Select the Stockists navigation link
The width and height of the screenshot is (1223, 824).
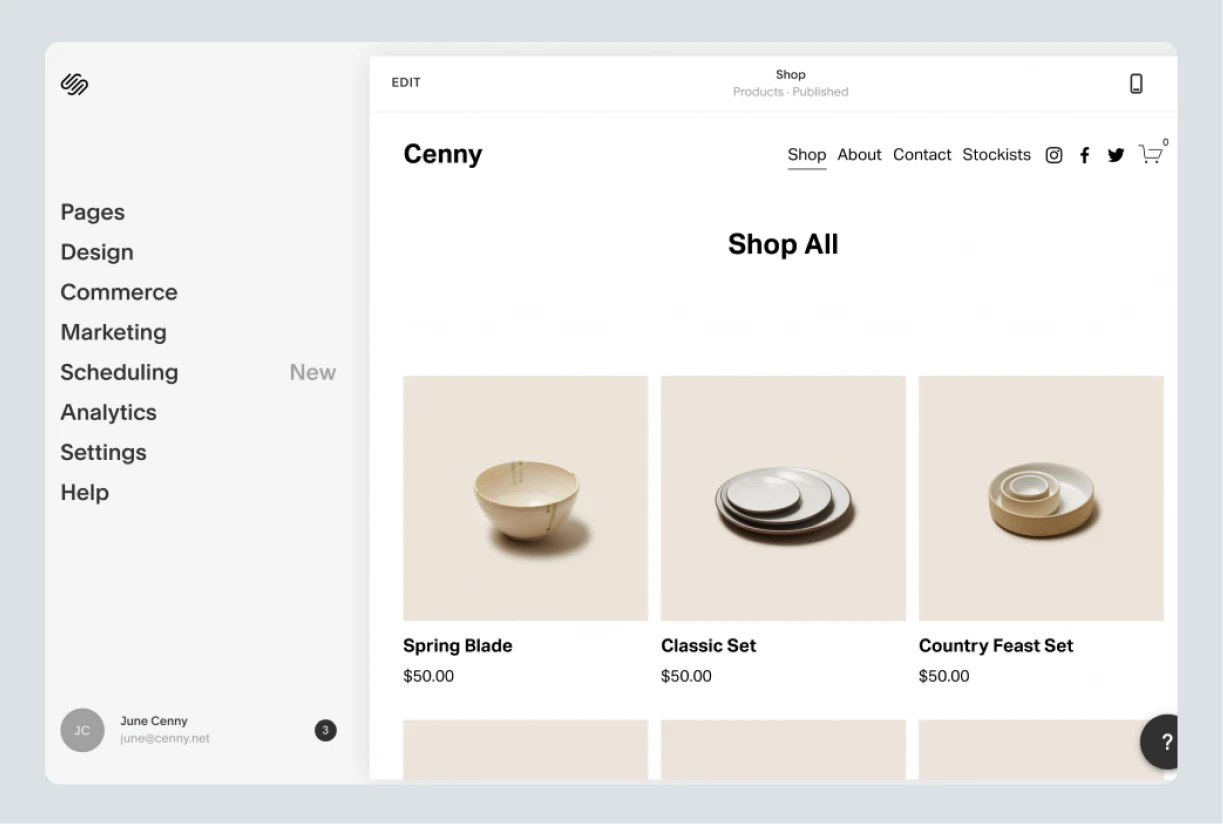pos(996,155)
